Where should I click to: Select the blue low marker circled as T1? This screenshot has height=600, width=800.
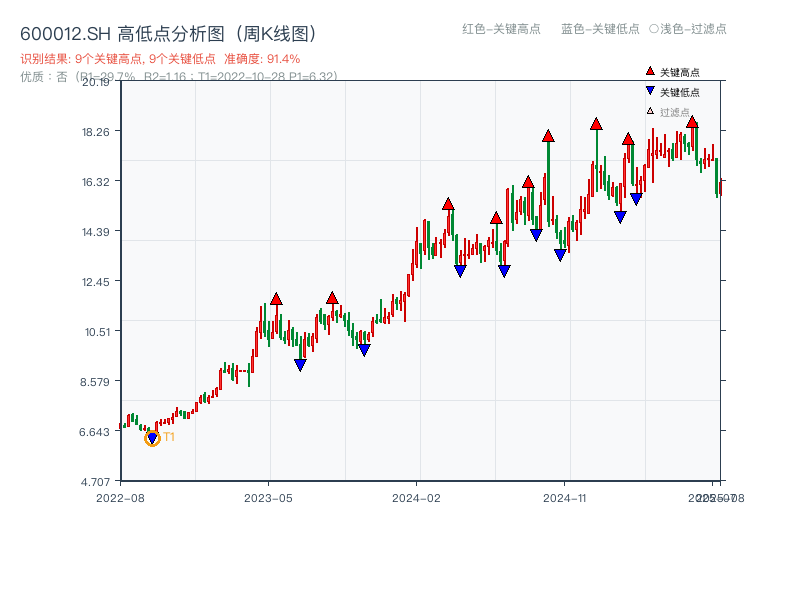pos(152,438)
